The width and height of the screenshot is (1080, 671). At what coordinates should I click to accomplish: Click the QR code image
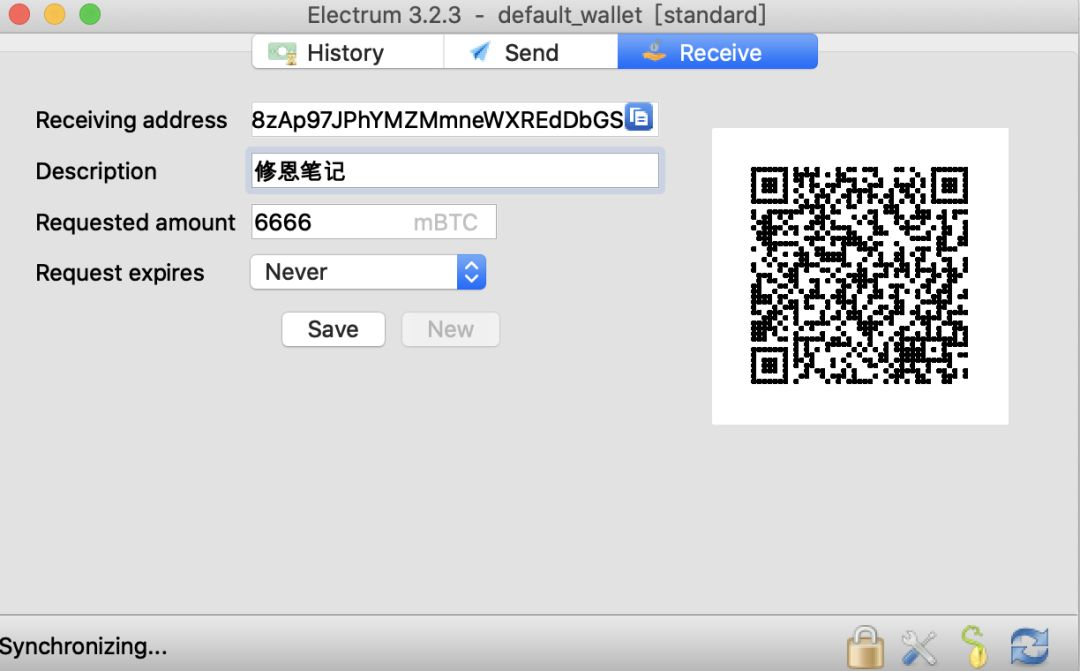click(x=860, y=276)
